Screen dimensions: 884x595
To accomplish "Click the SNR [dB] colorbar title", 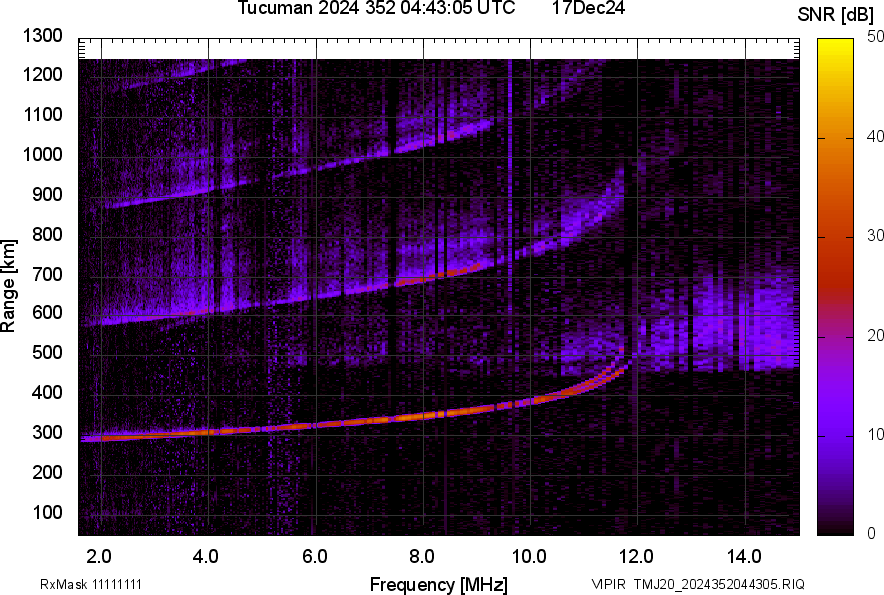I will point(836,15).
